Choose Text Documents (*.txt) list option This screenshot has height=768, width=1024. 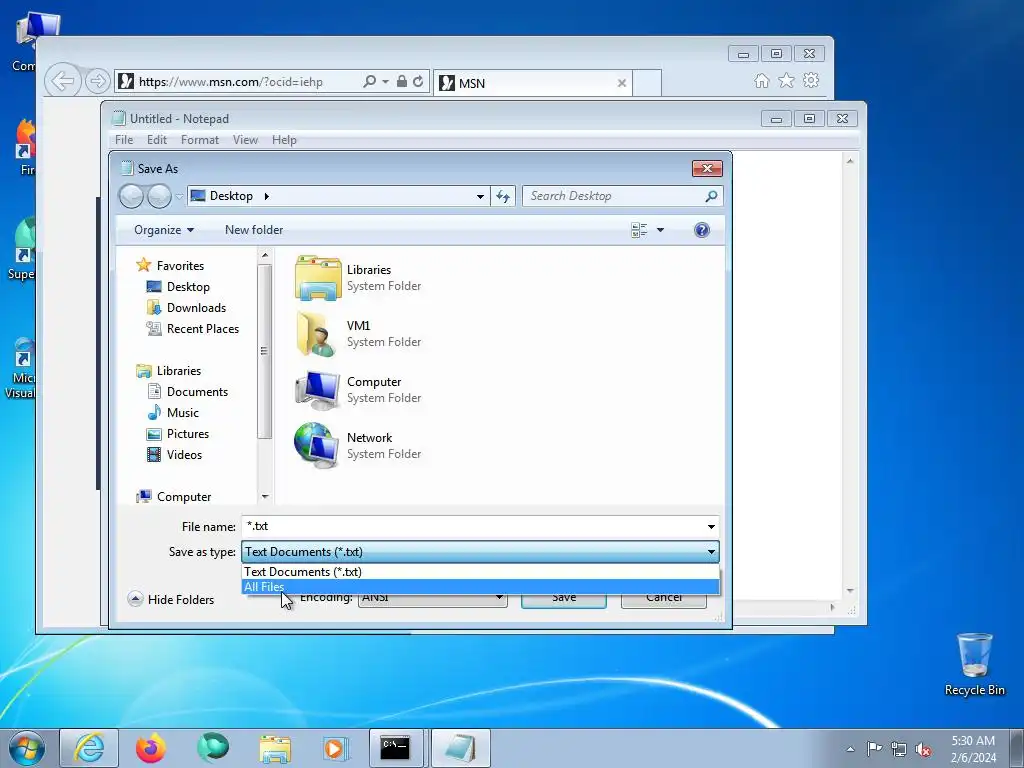coord(481,572)
